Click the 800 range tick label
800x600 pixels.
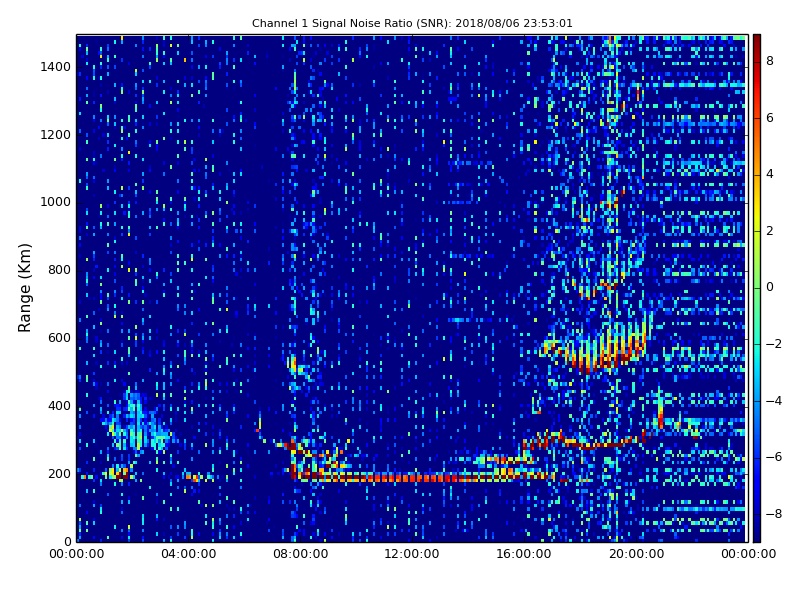pos(59,270)
